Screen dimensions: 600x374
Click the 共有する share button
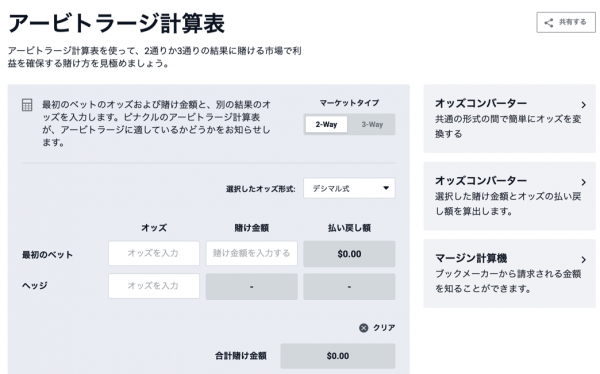pos(566,22)
